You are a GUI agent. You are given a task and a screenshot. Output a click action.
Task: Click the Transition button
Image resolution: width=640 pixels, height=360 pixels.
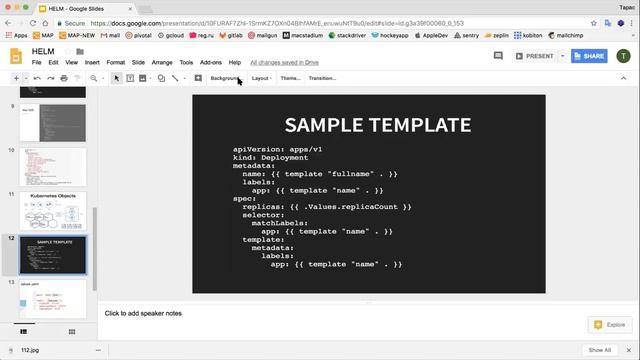pyautogui.click(x=322, y=78)
